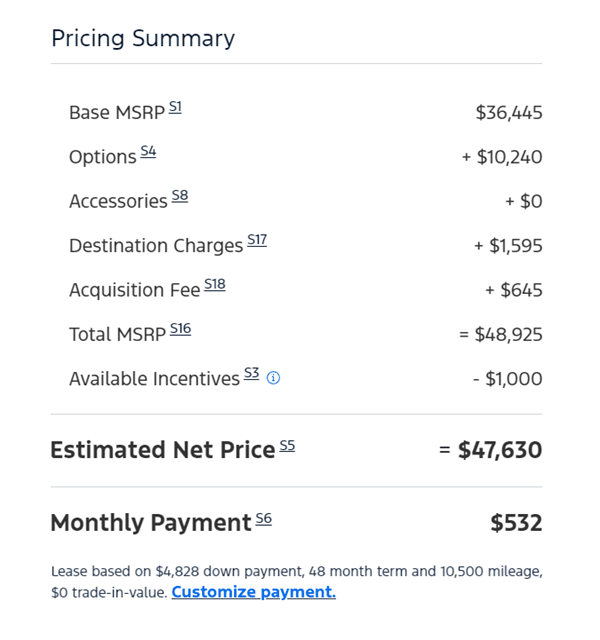The image size is (600, 640).
Task: Click S5 footnote beside Estimated Net Price
Action: pyautogui.click(x=287, y=445)
